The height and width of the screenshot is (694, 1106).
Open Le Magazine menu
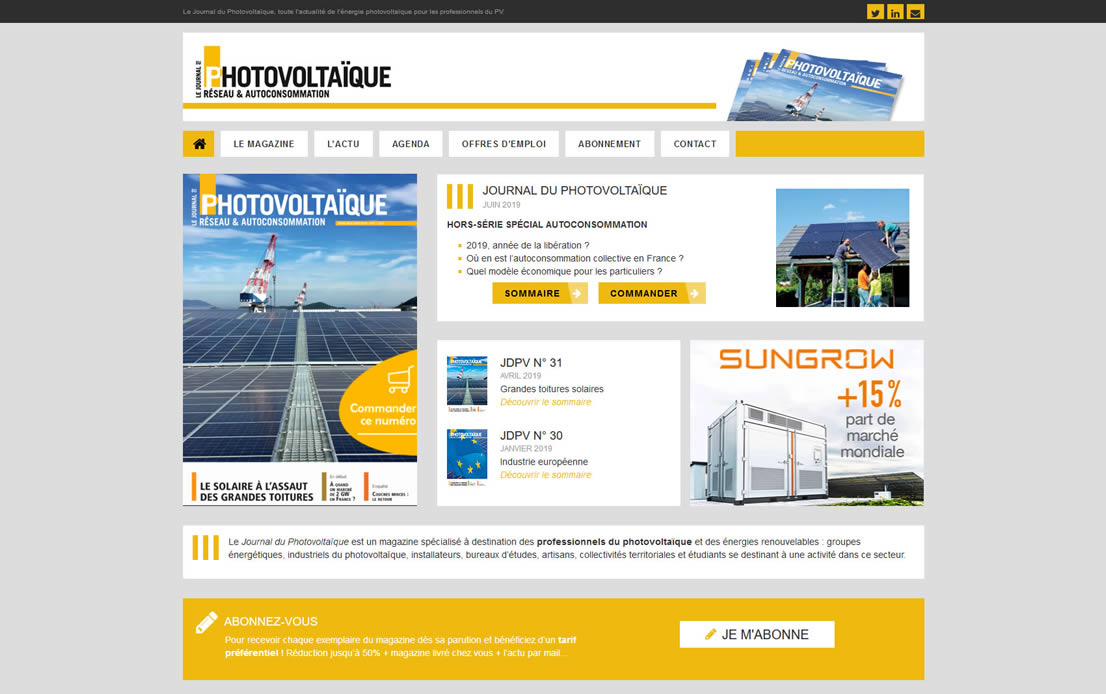point(264,144)
